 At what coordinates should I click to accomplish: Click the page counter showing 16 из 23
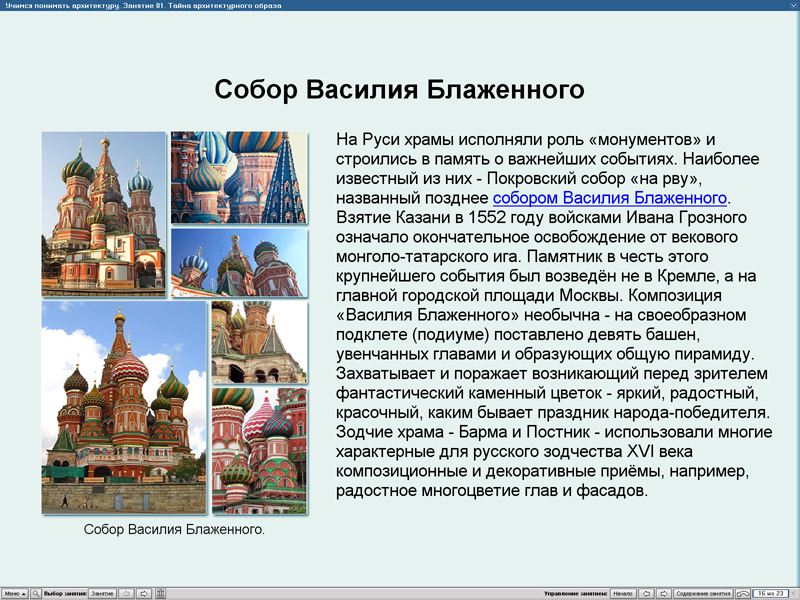coord(772,593)
